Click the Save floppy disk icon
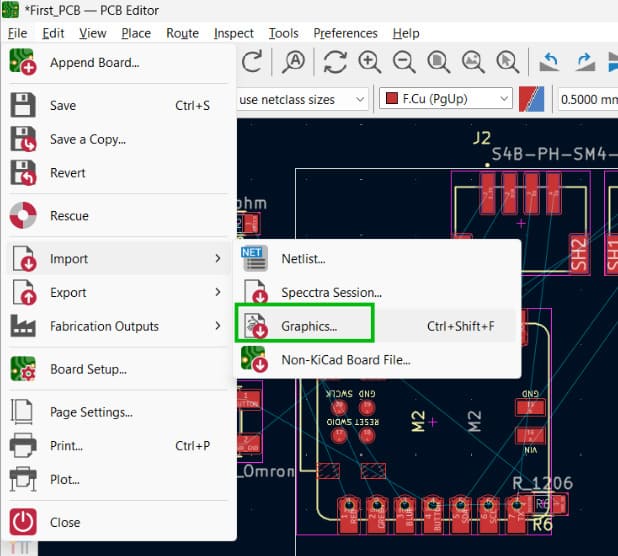Viewport: 618px width, 556px height. pyautogui.click(x=23, y=105)
